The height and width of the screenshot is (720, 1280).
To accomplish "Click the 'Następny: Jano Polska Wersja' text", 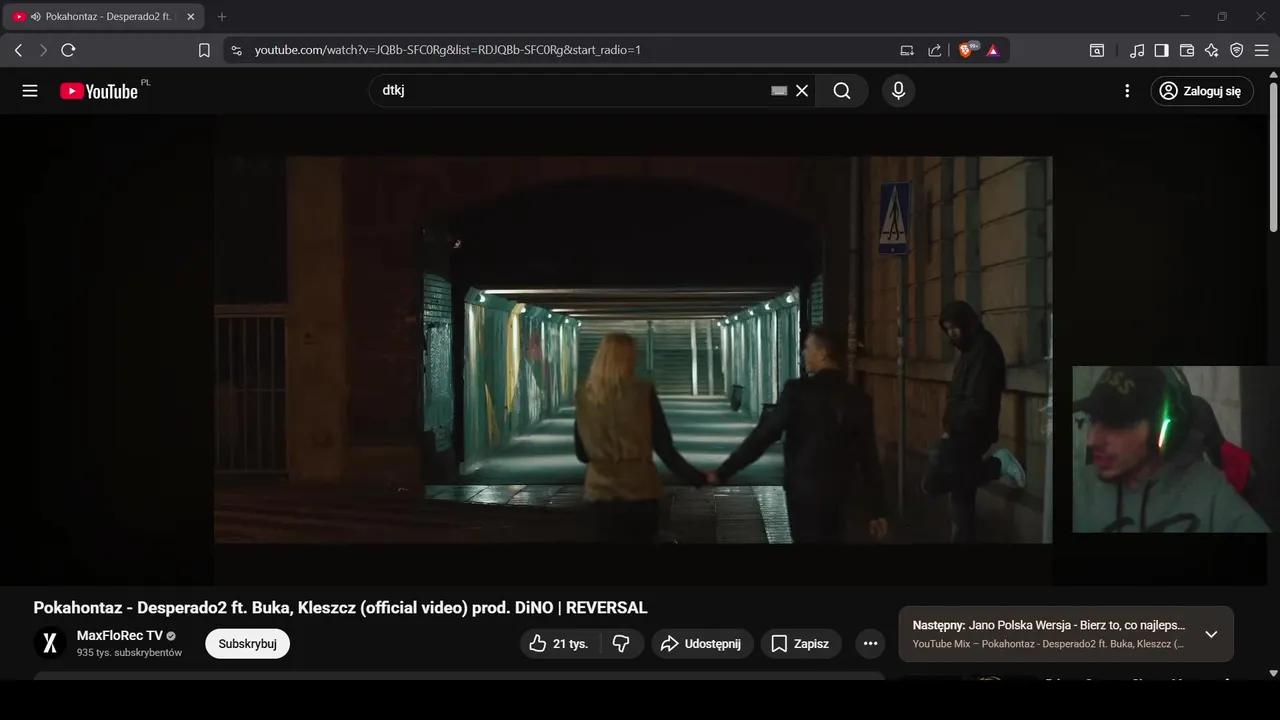I will click(x=1049, y=625).
